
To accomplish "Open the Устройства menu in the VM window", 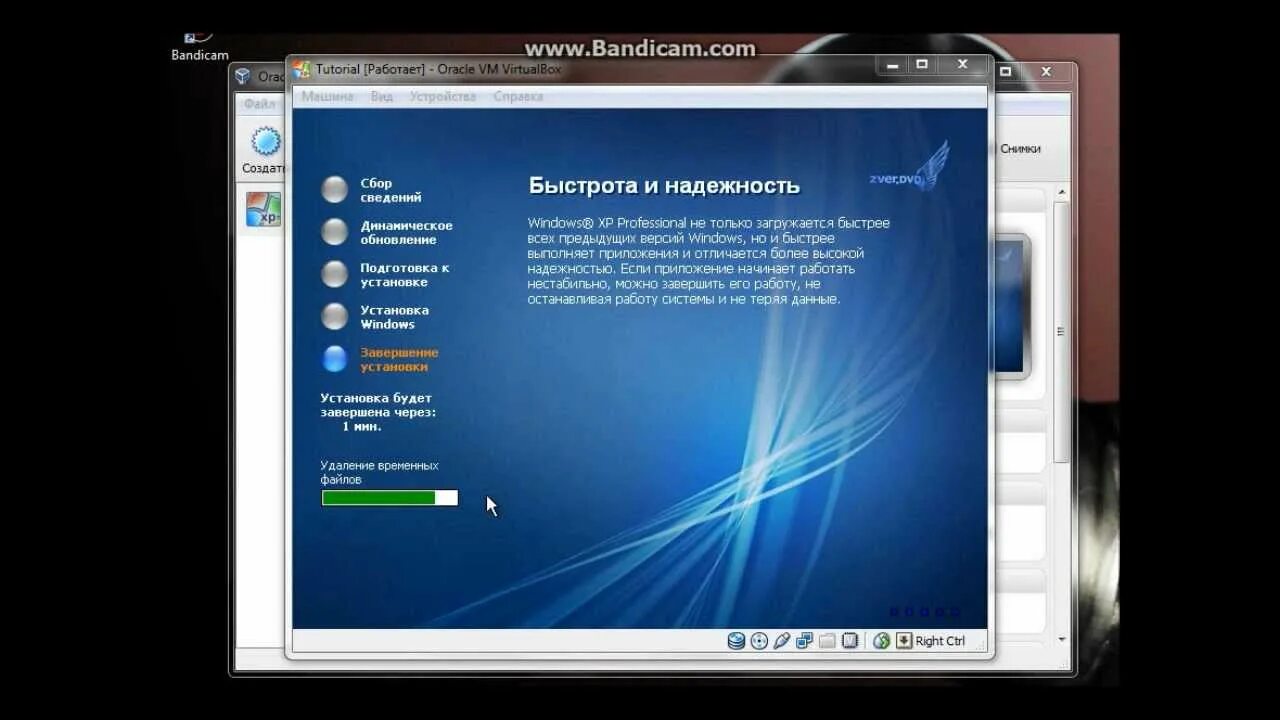I will [x=443, y=97].
